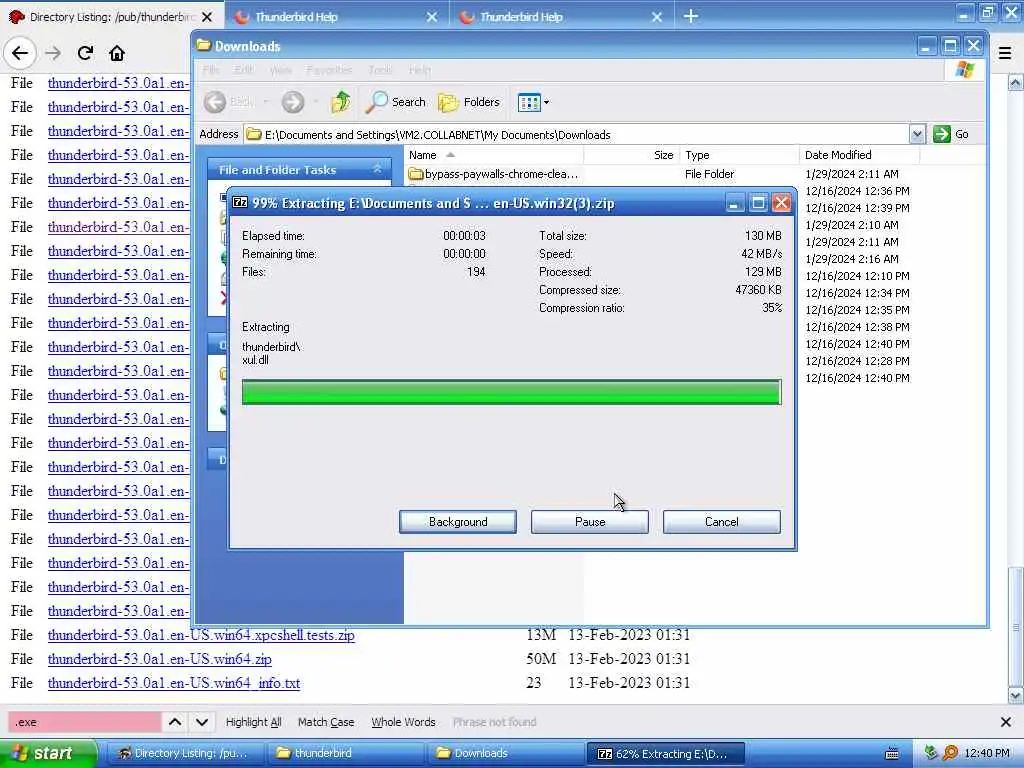This screenshot has height=768, width=1024.
Task: Reload the directory listing page
Action: tap(85, 53)
